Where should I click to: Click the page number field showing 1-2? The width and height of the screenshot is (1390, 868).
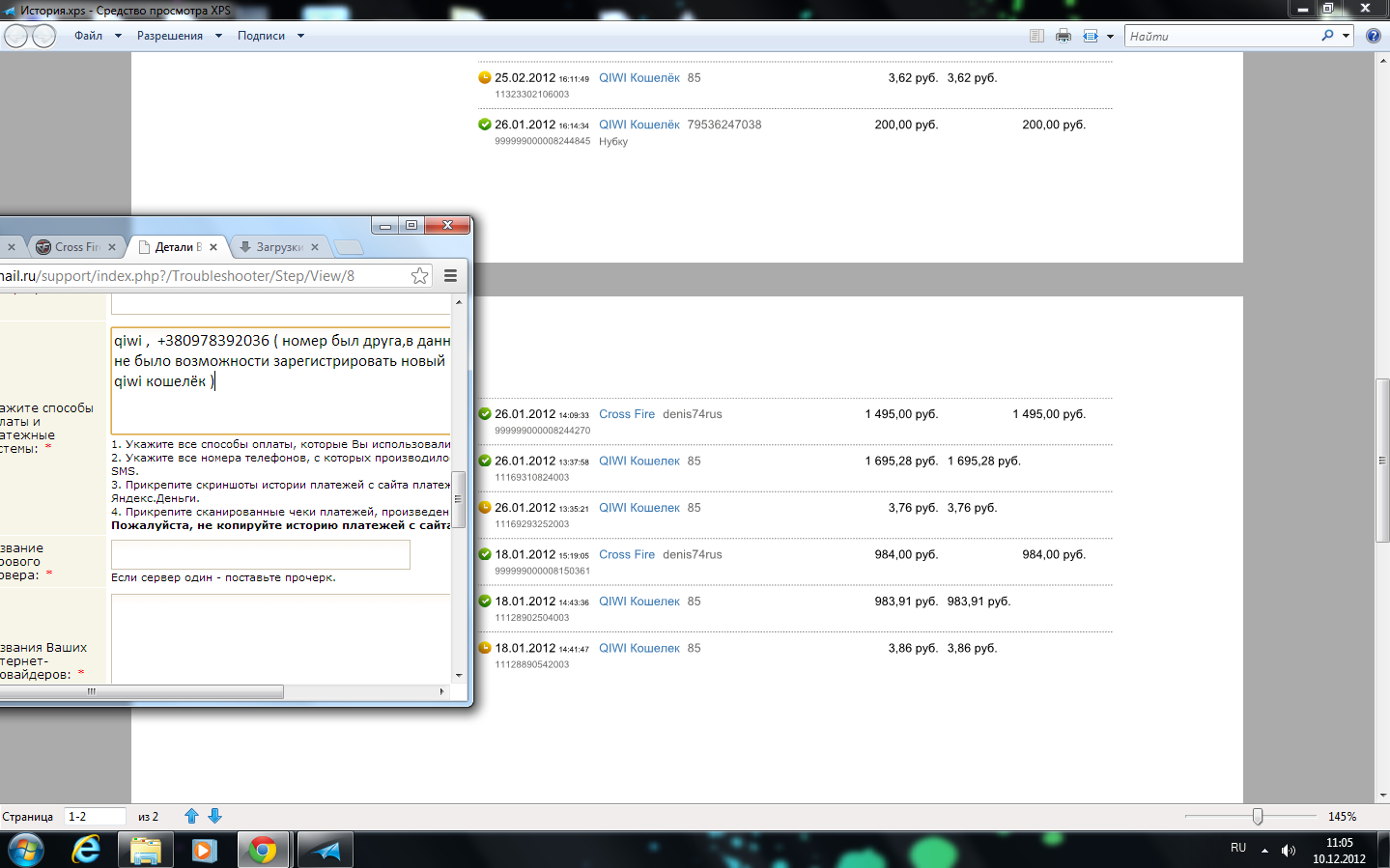(95, 817)
